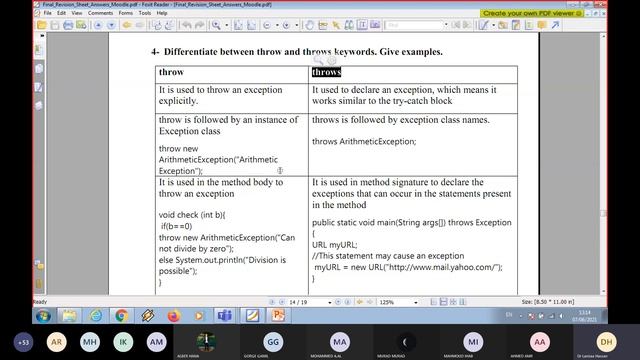Jump to the last page in status bar
This screenshot has height=360, width=640.
click(x=347, y=302)
